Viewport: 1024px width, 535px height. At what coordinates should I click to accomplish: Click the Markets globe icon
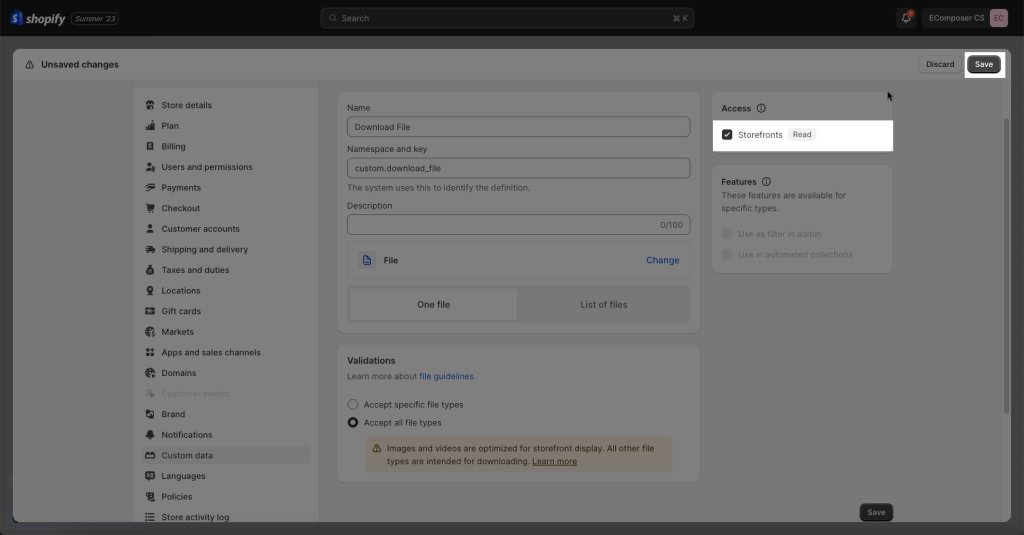pyautogui.click(x=150, y=332)
